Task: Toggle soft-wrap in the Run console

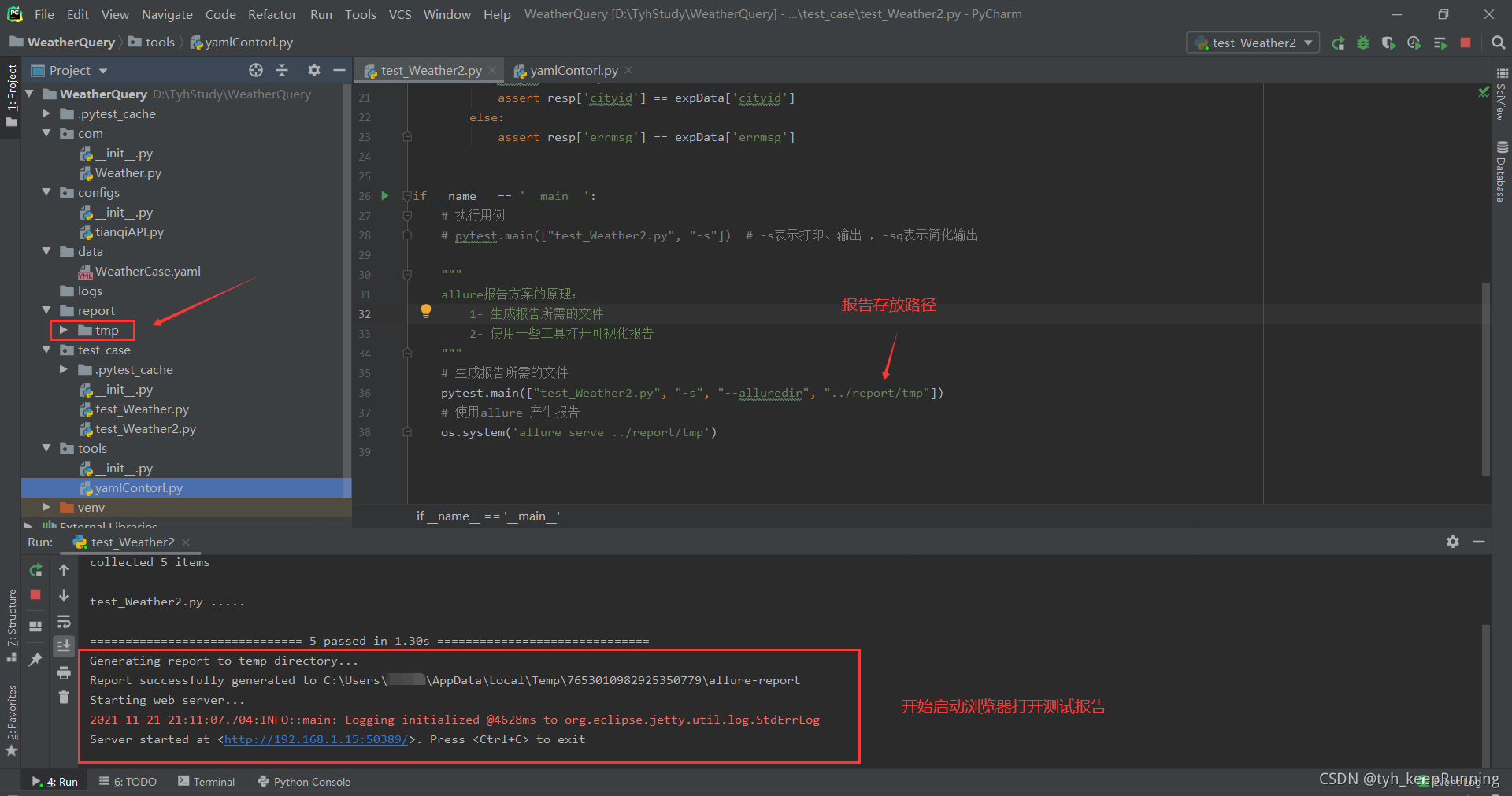Action: coord(64,621)
